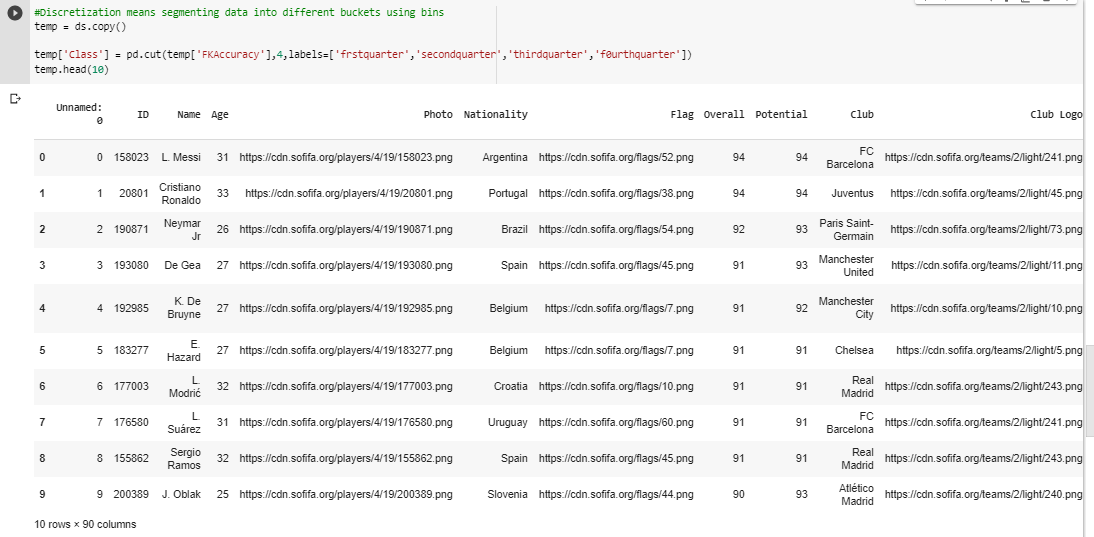
Task: Click the name cell 'L. Suárez'
Action: 186,423
